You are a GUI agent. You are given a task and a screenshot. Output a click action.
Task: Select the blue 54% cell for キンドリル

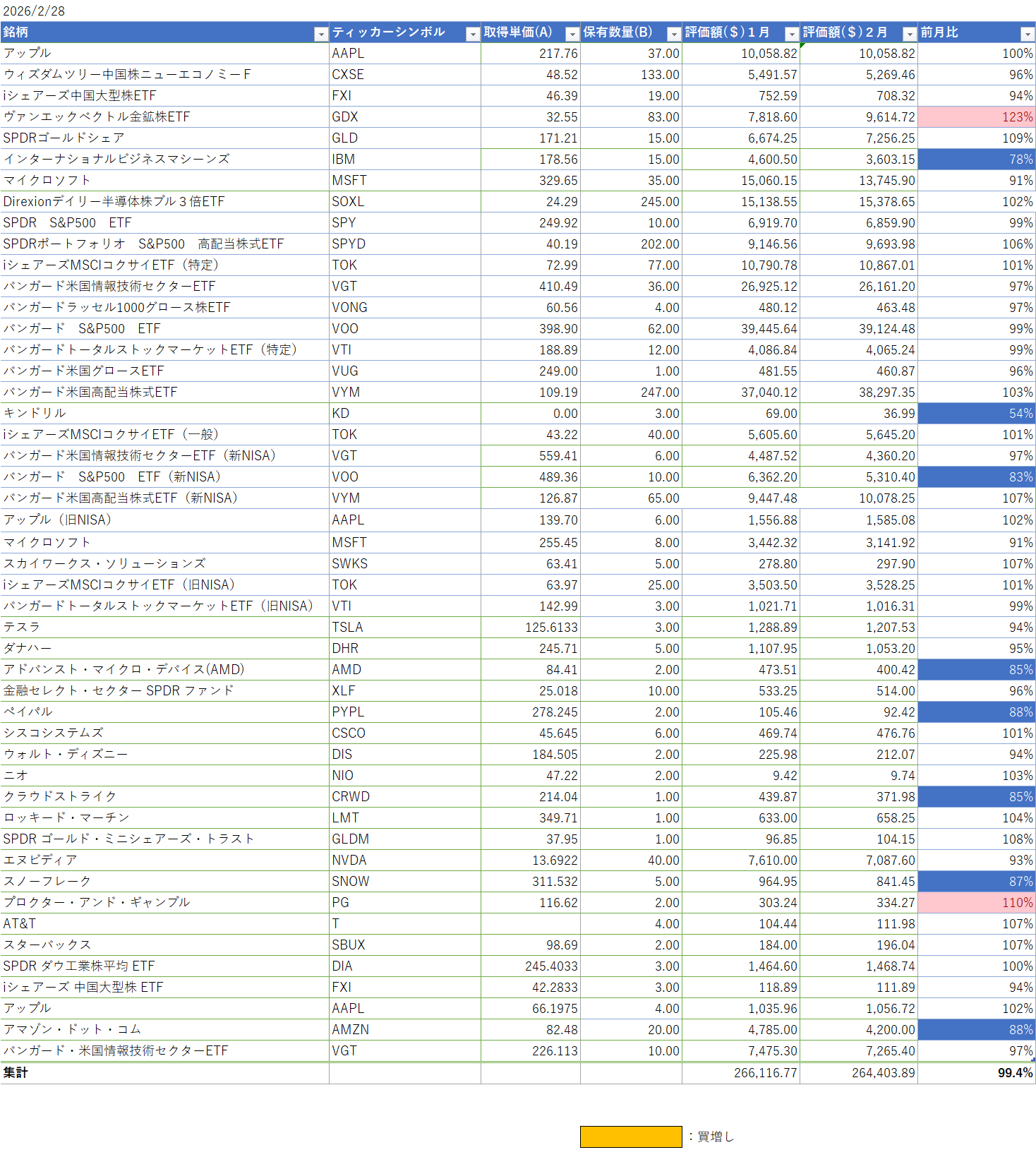(x=976, y=414)
